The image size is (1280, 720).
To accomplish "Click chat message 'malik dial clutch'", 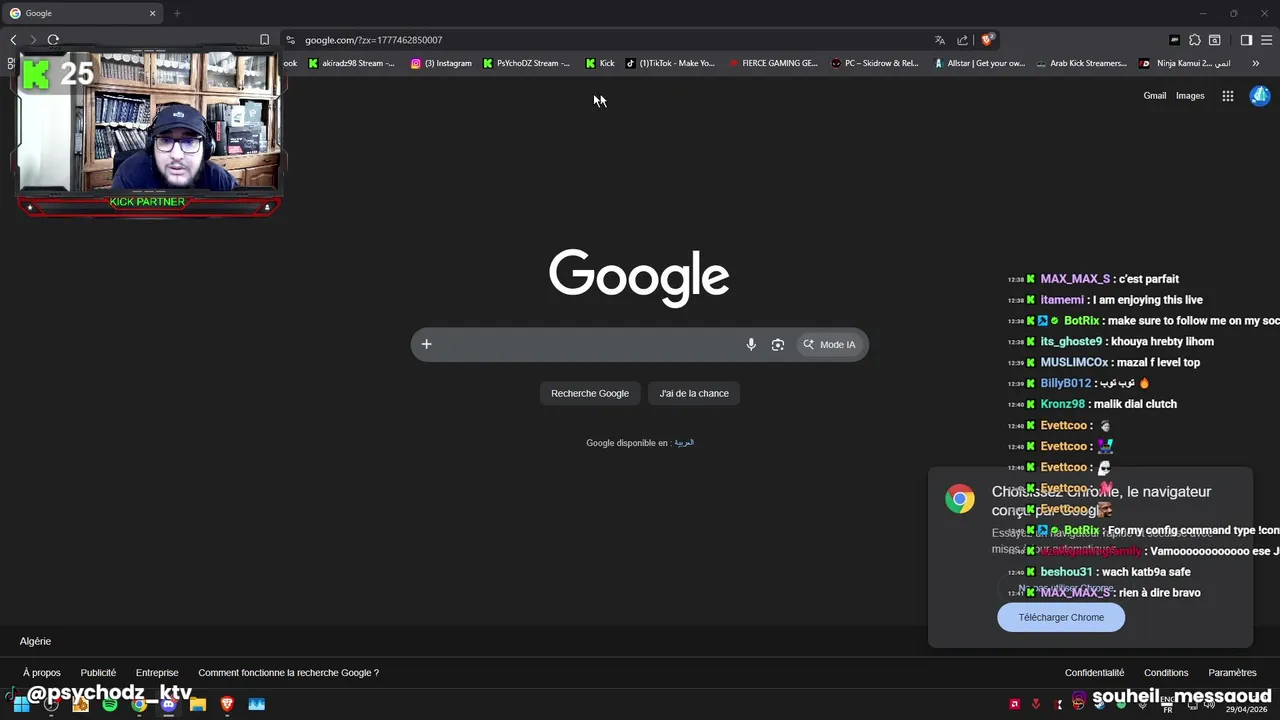I will (x=1136, y=404).
